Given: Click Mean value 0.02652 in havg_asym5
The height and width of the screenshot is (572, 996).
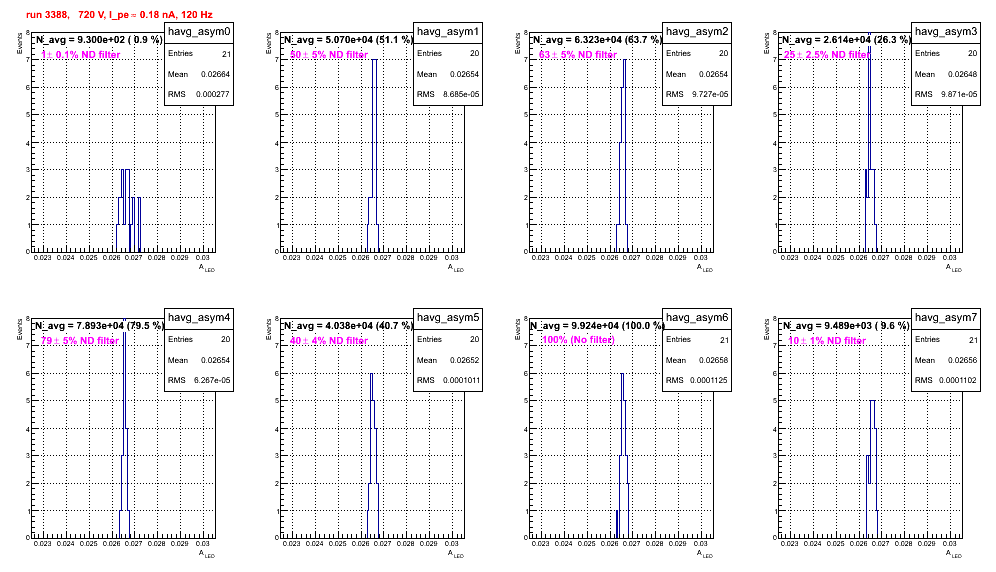Looking at the screenshot, I should point(465,360).
